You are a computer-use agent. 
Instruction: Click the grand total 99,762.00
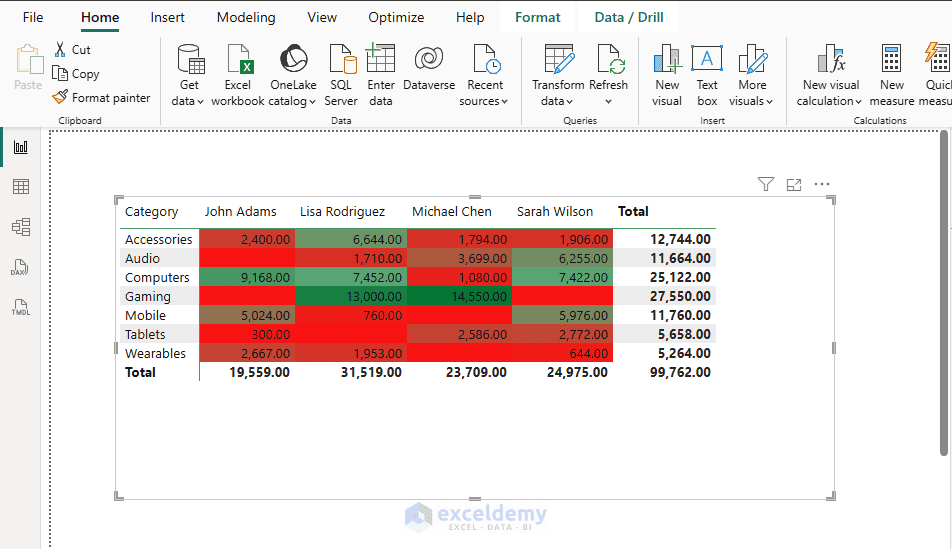pyautogui.click(x=680, y=372)
